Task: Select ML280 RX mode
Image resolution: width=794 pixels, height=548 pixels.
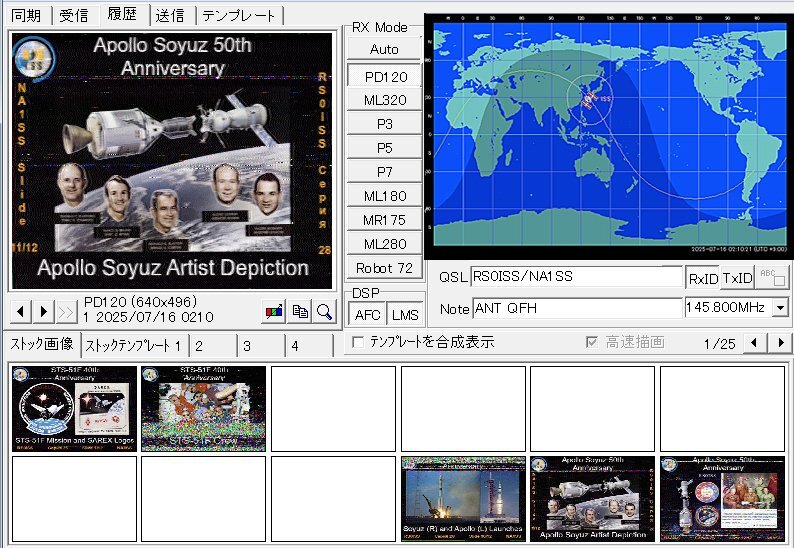Action: (x=384, y=244)
